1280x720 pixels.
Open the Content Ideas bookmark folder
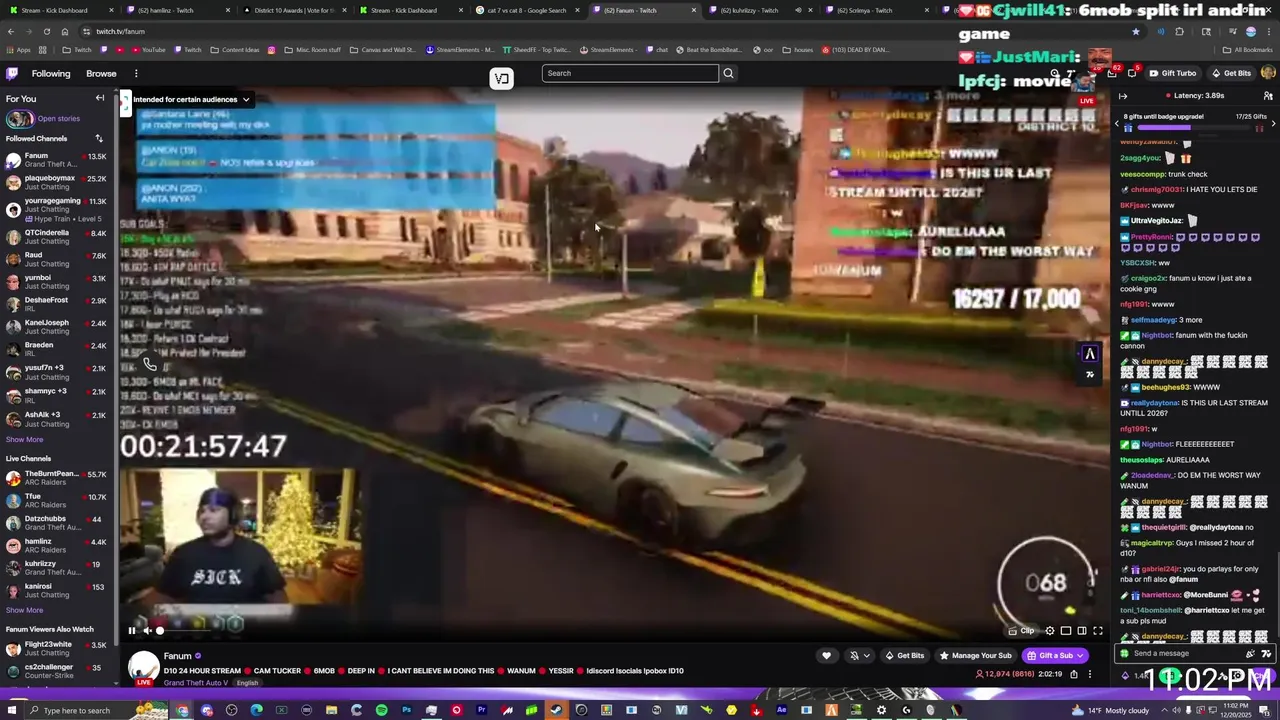235,50
